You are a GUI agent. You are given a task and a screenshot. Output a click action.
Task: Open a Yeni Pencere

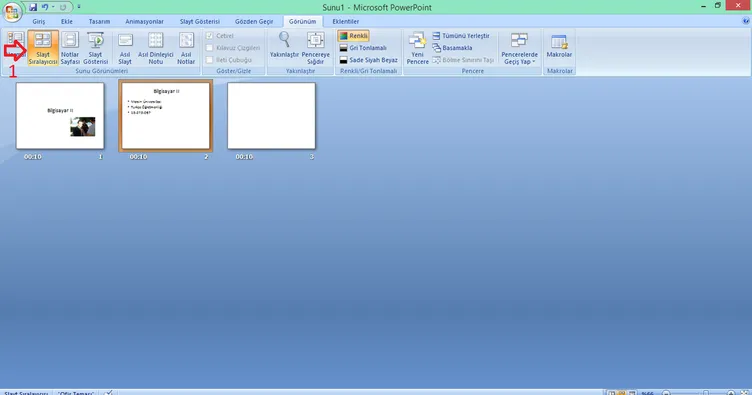pos(418,48)
